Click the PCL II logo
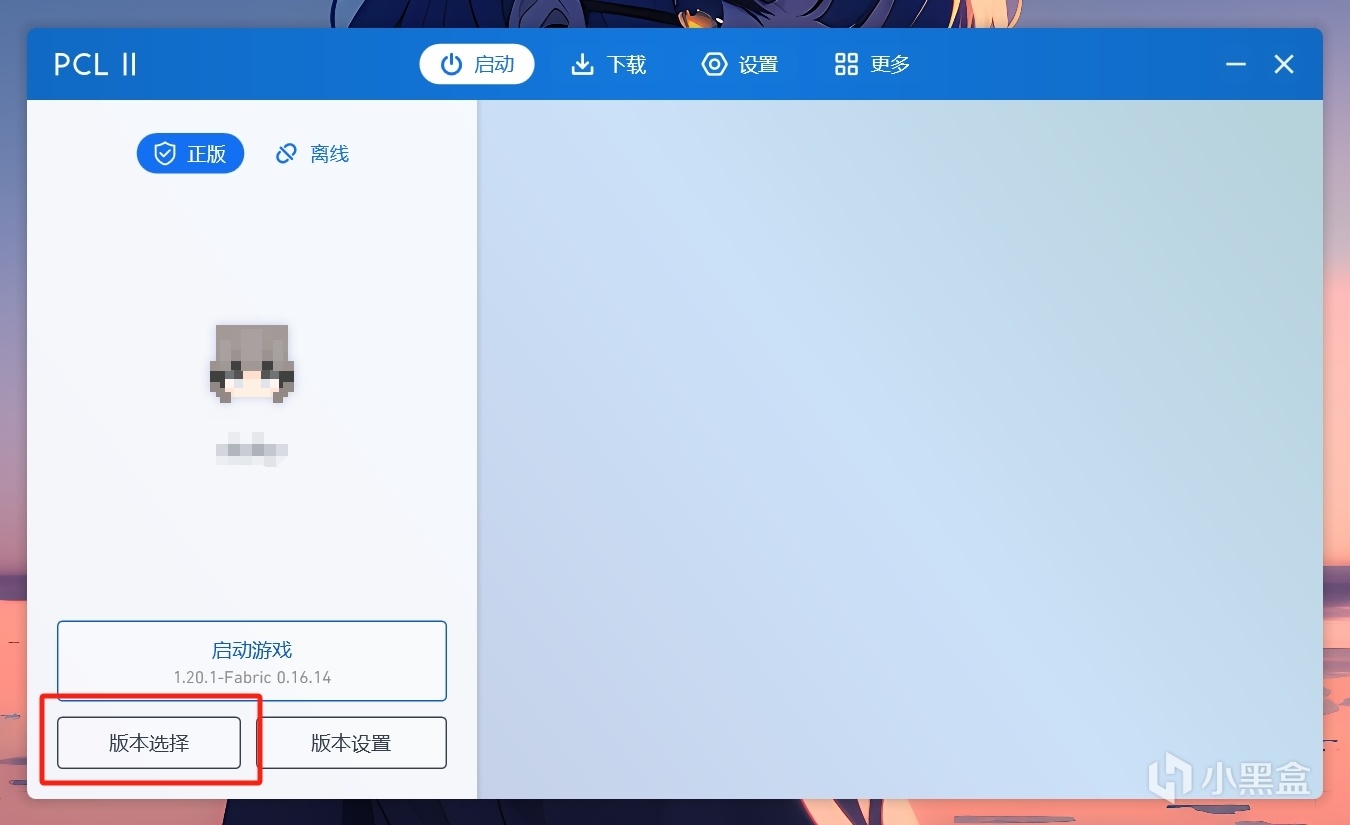 95,65
